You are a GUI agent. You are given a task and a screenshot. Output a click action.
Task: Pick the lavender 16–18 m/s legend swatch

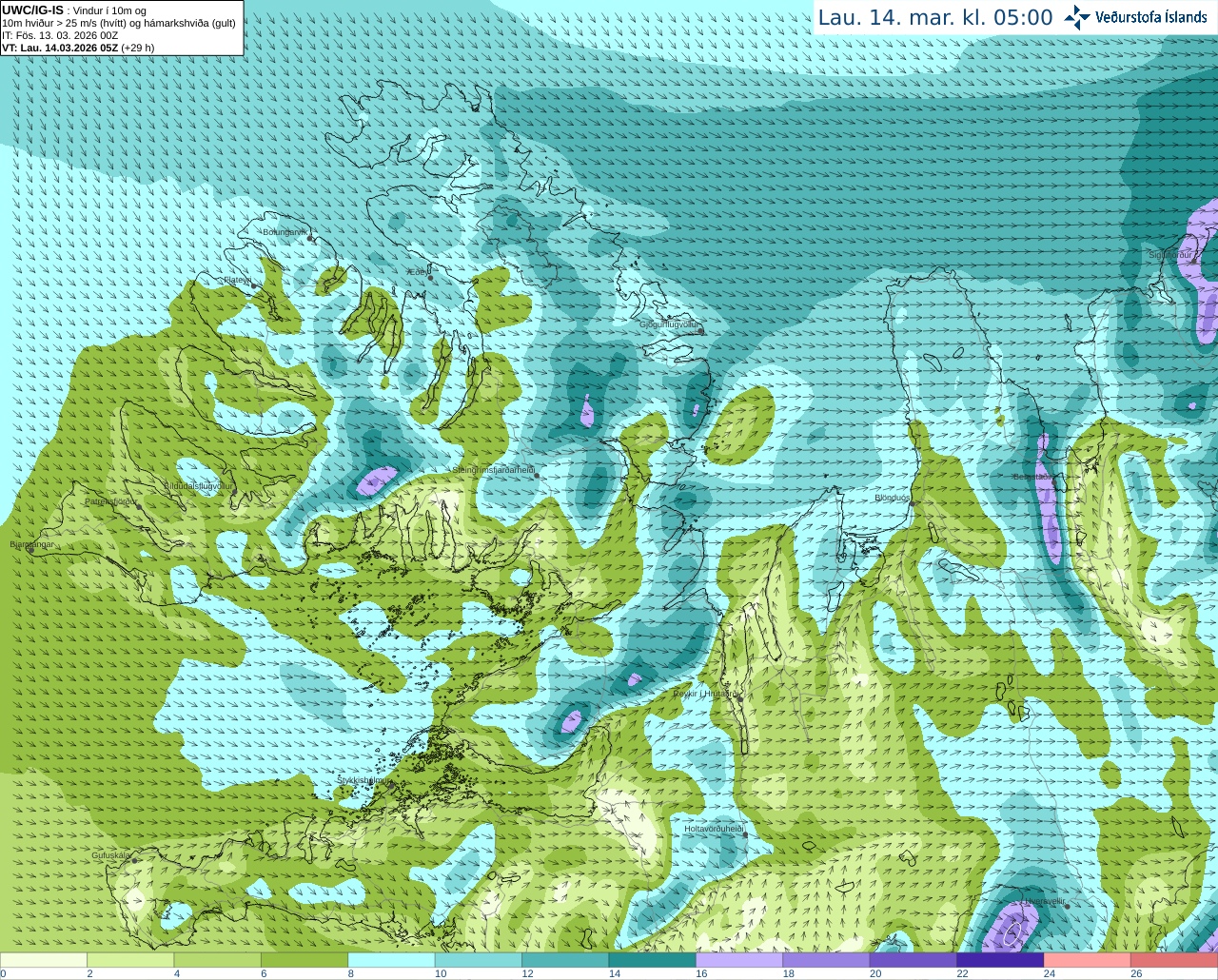click(x=739, y=960)
